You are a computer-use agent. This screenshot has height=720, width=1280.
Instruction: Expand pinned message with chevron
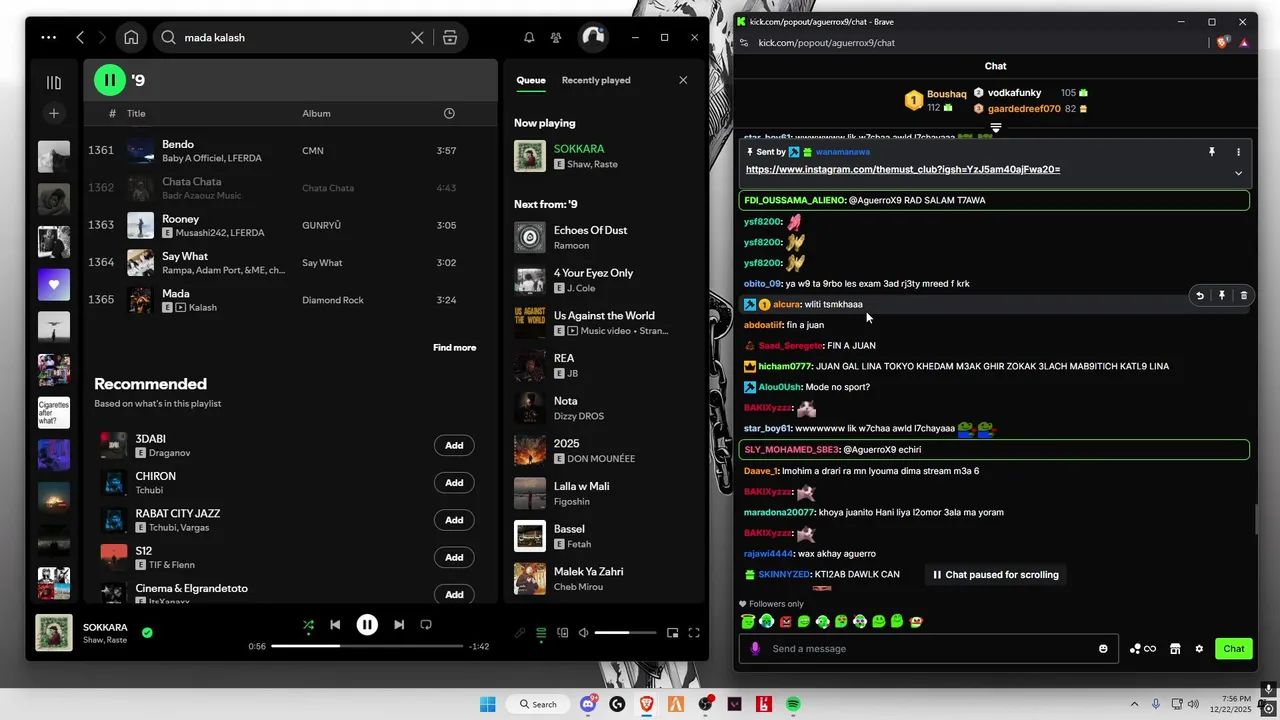(x=1238, y=173)
